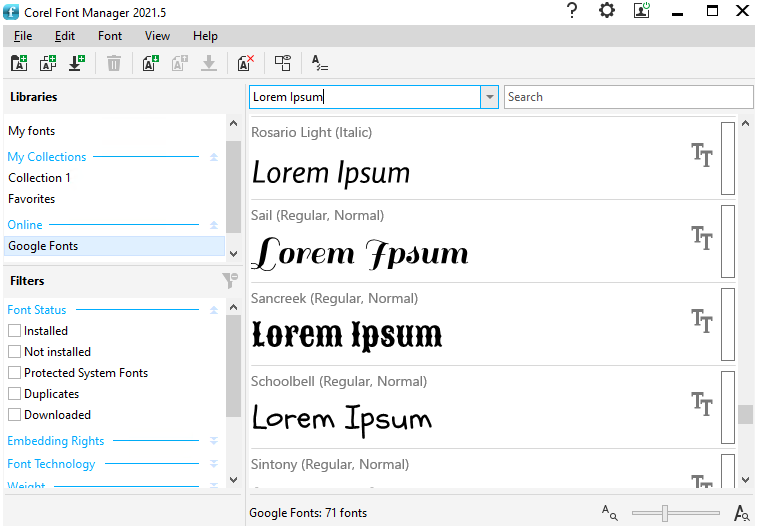This screenshot has width=759, height=530.
Task: Expand the Embedding Rights filter section
Action: pos(213,441)
